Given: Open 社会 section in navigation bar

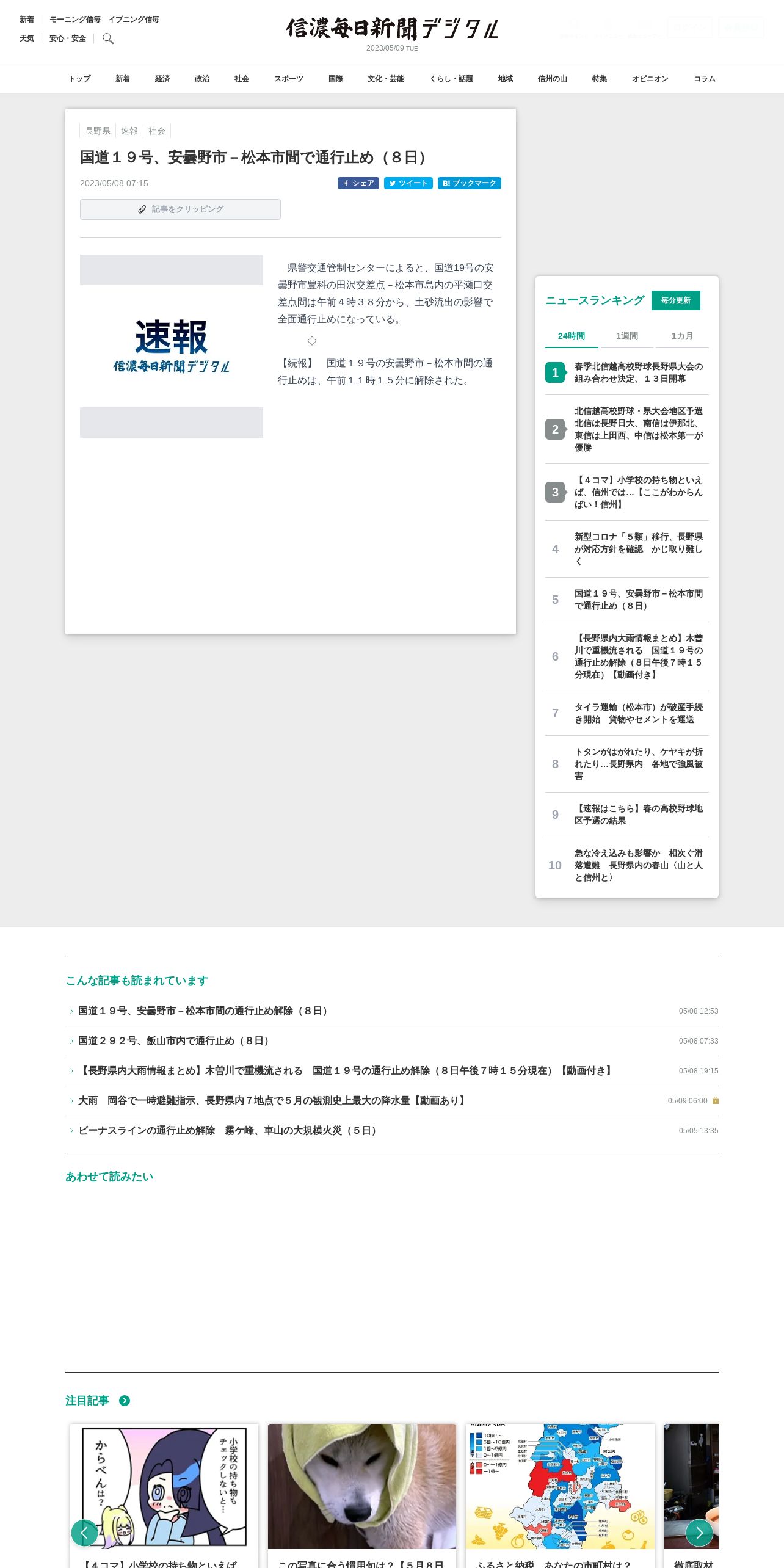Looking at the screenshot, I should tap(242, 79).
